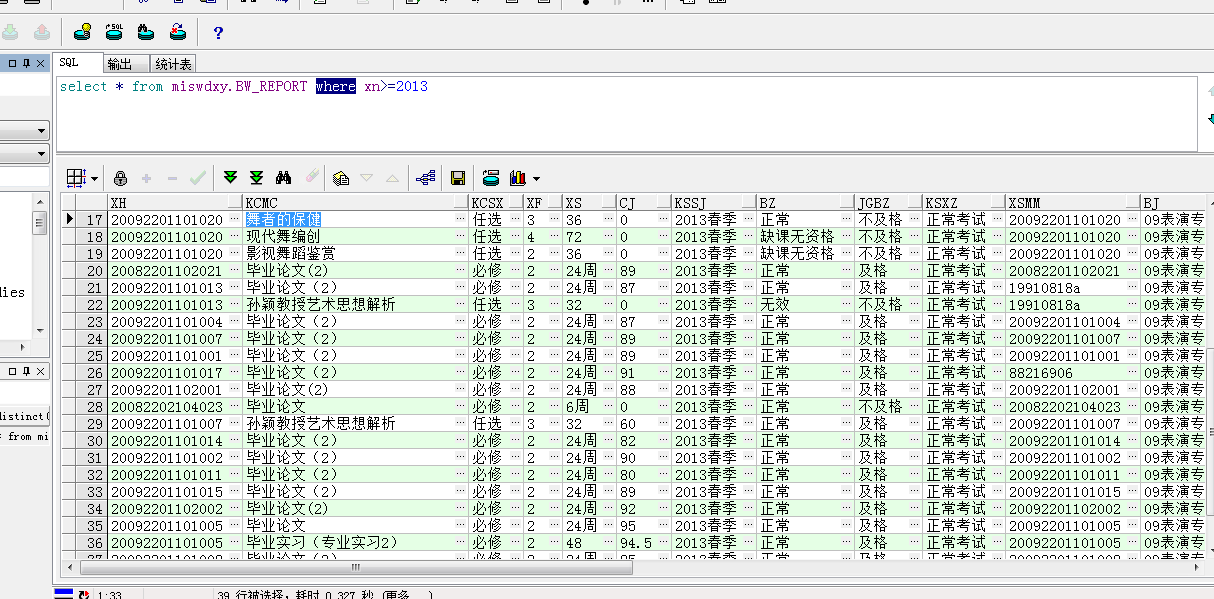
Task: Open ellipsis button beside 19910818a in row 21
Action: (1132, 288)
